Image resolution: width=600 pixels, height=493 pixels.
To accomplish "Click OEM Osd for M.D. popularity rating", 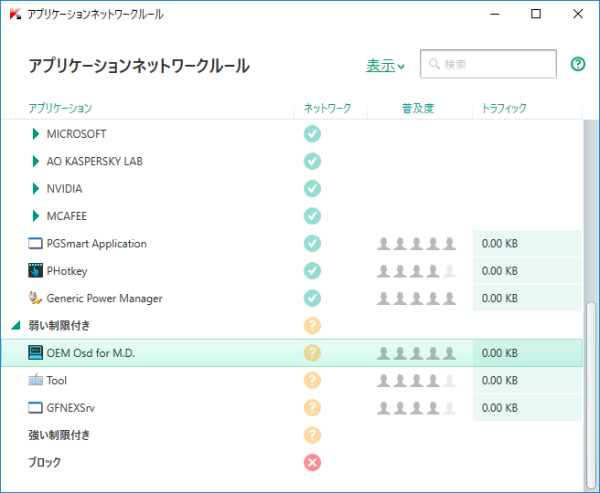I will (416, 353).
